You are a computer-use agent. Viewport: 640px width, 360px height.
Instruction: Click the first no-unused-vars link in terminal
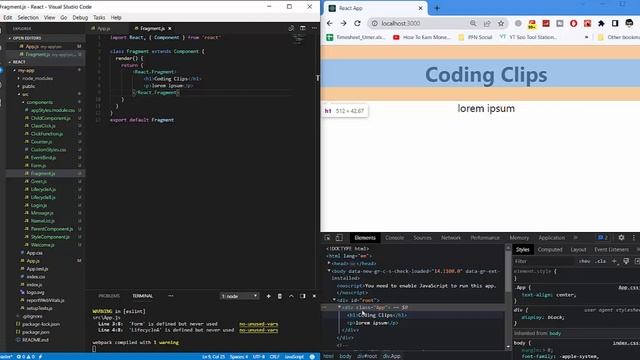[258, 324]
